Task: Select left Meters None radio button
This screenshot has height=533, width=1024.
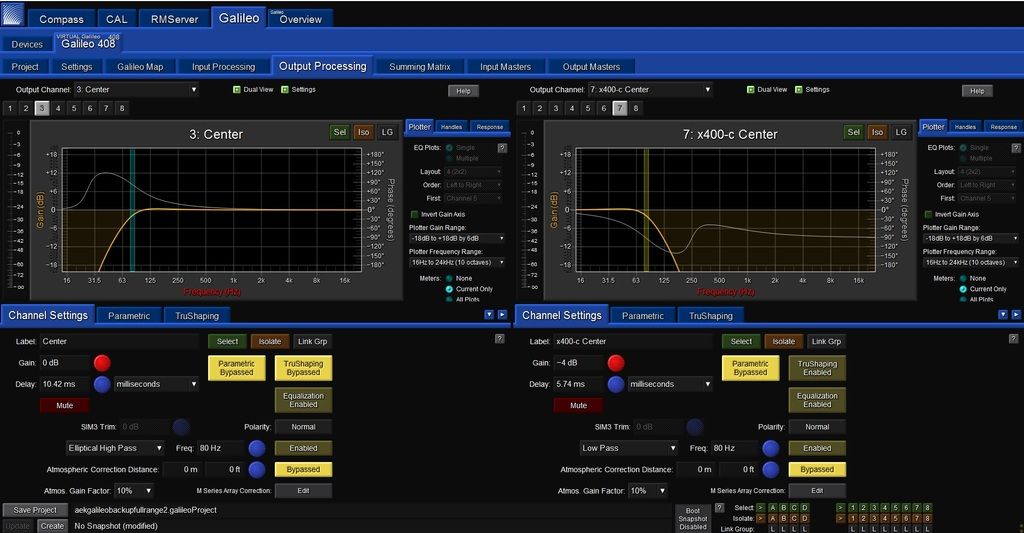Action: point(449,278)
